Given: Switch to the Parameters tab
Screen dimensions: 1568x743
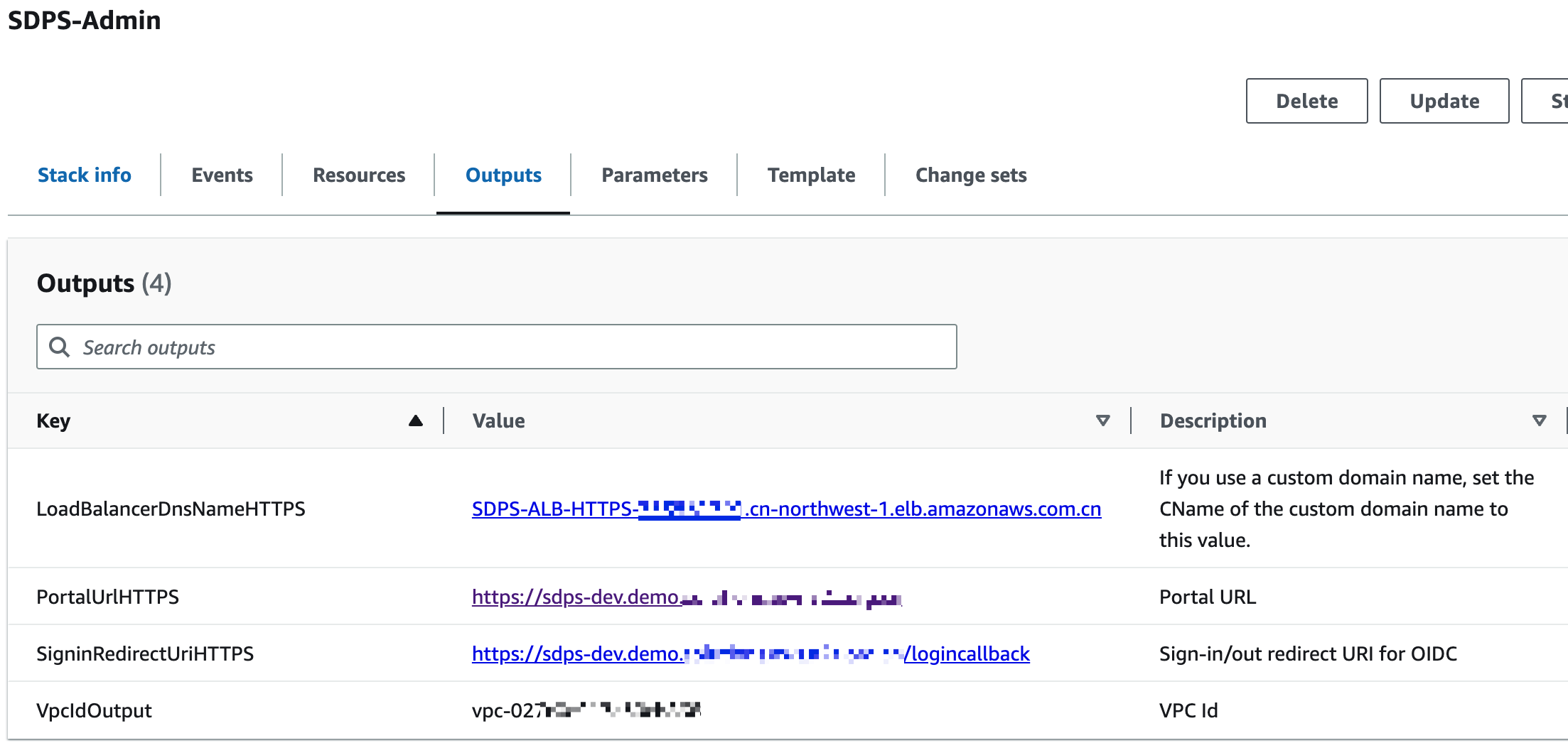Looking at the screenshot, I should point(654,175).
